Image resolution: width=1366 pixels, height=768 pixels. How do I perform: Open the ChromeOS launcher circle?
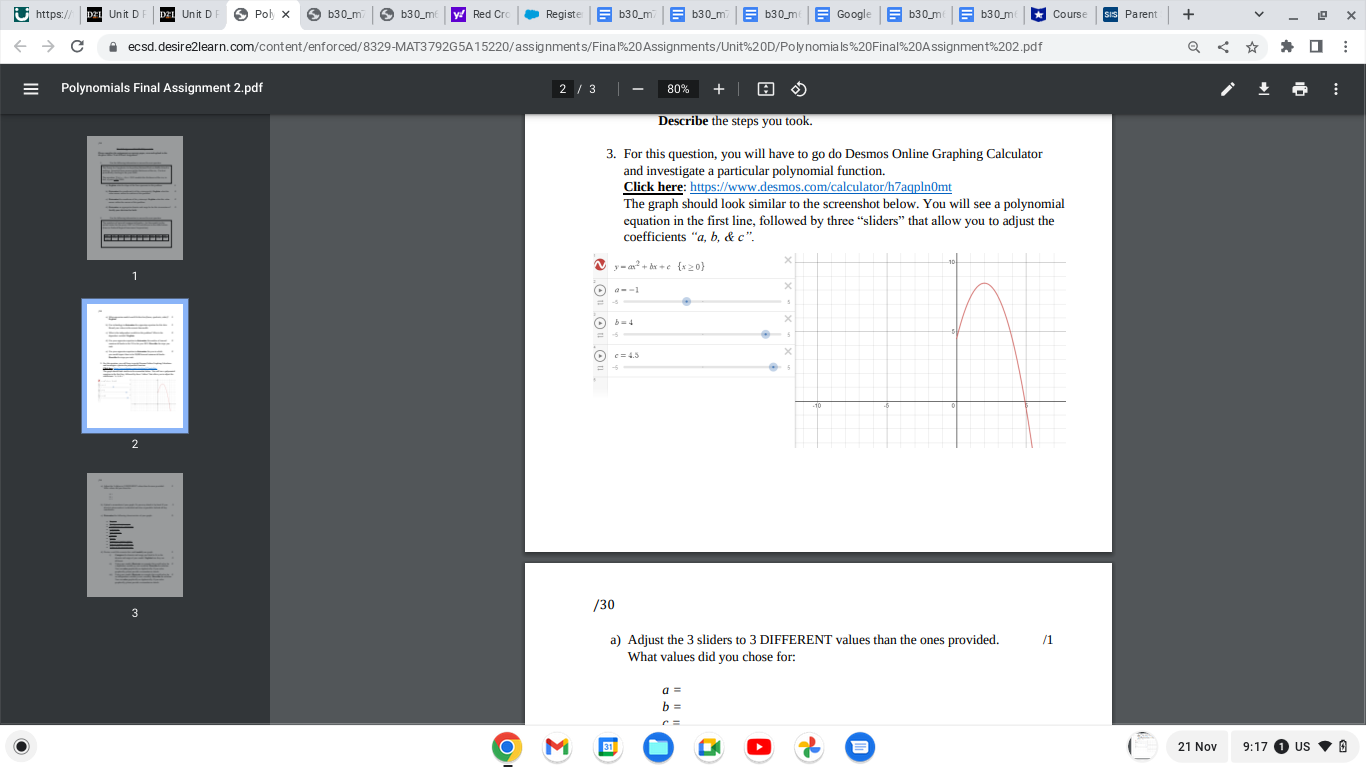coord(20,746)
